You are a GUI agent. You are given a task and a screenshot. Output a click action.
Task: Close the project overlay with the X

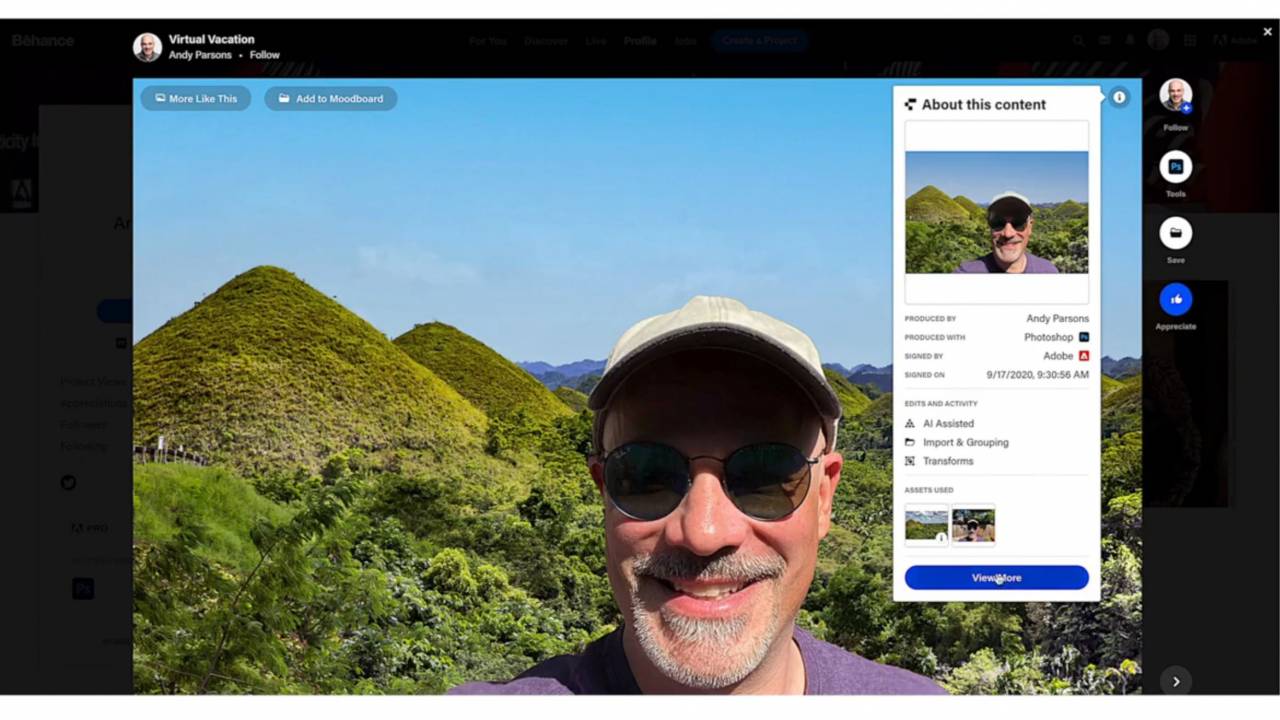pyautogui.click(x=1267, y=32)
